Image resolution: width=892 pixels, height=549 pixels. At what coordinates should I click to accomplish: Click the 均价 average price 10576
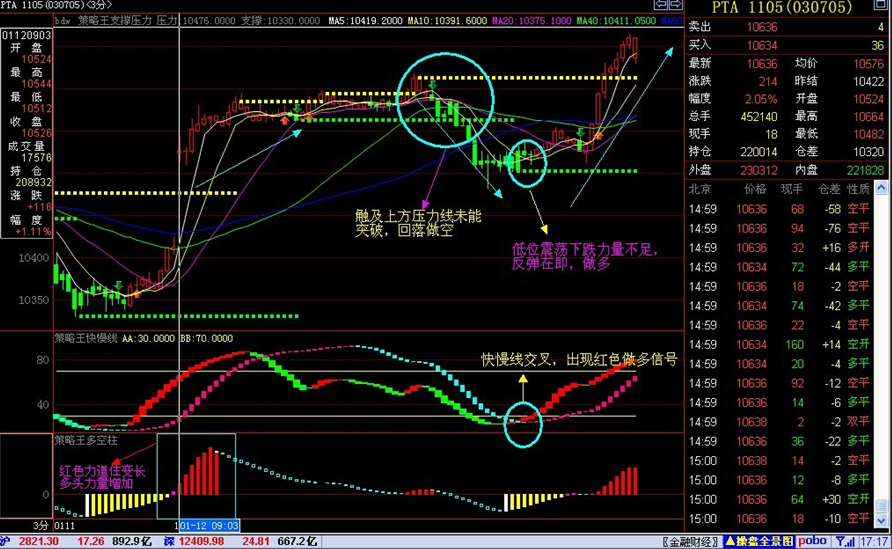(868, 64)
